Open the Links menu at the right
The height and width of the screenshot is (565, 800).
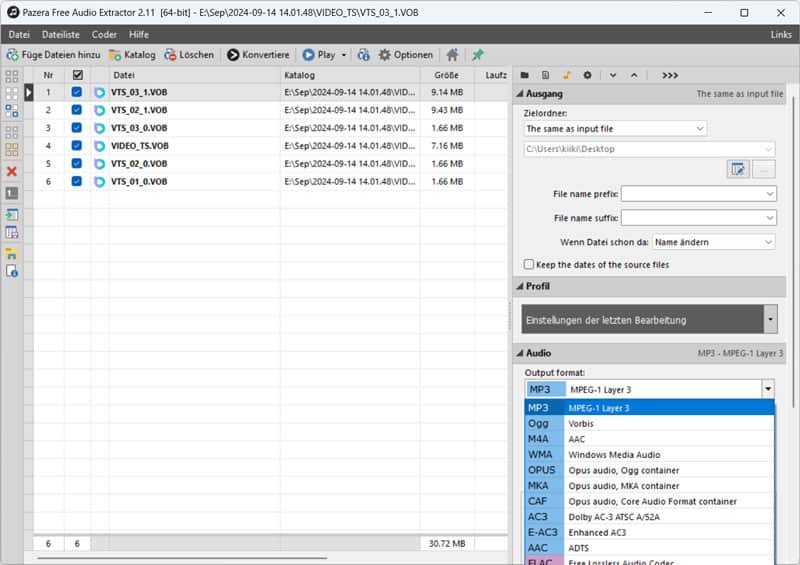(x=781, y=35)
